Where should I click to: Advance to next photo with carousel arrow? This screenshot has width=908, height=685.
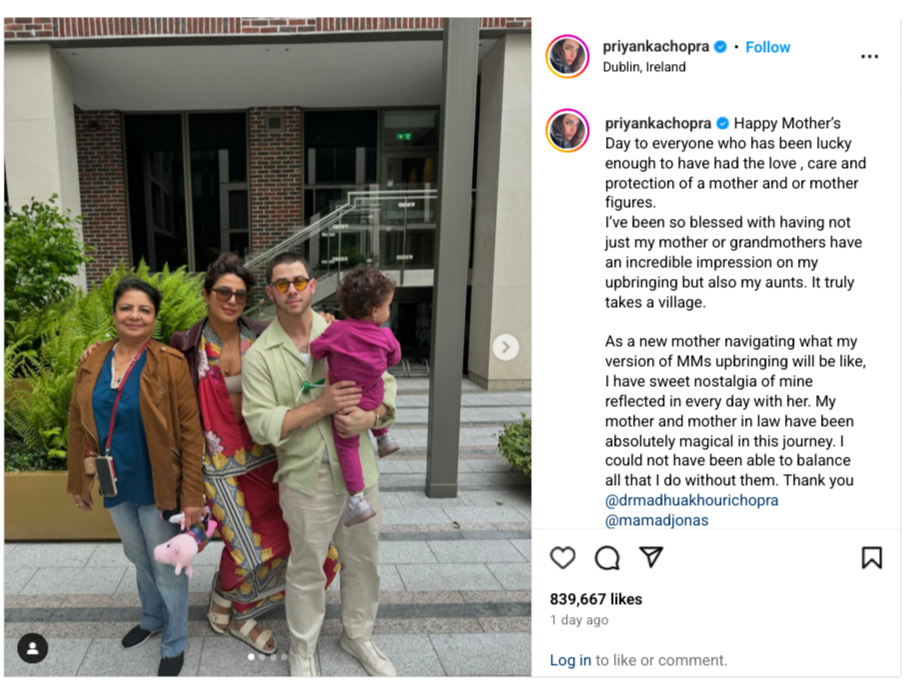[506, 347]
